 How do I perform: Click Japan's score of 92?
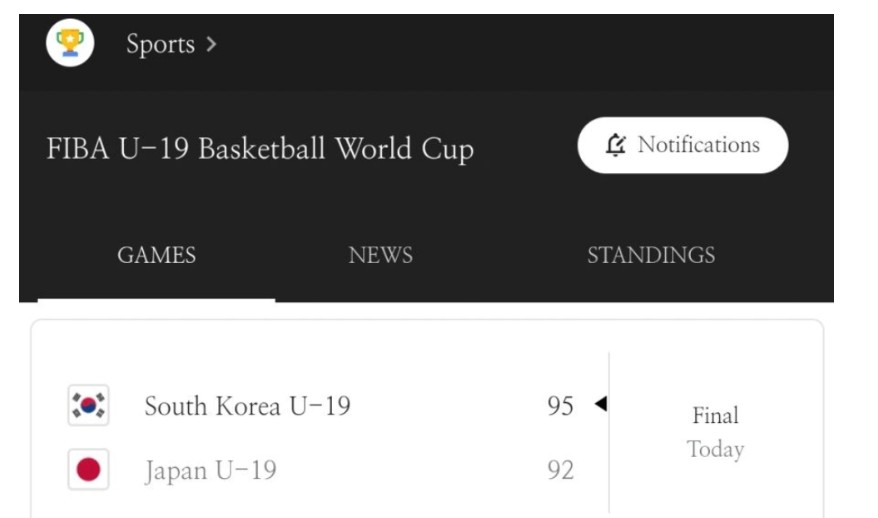pos(560,470)
